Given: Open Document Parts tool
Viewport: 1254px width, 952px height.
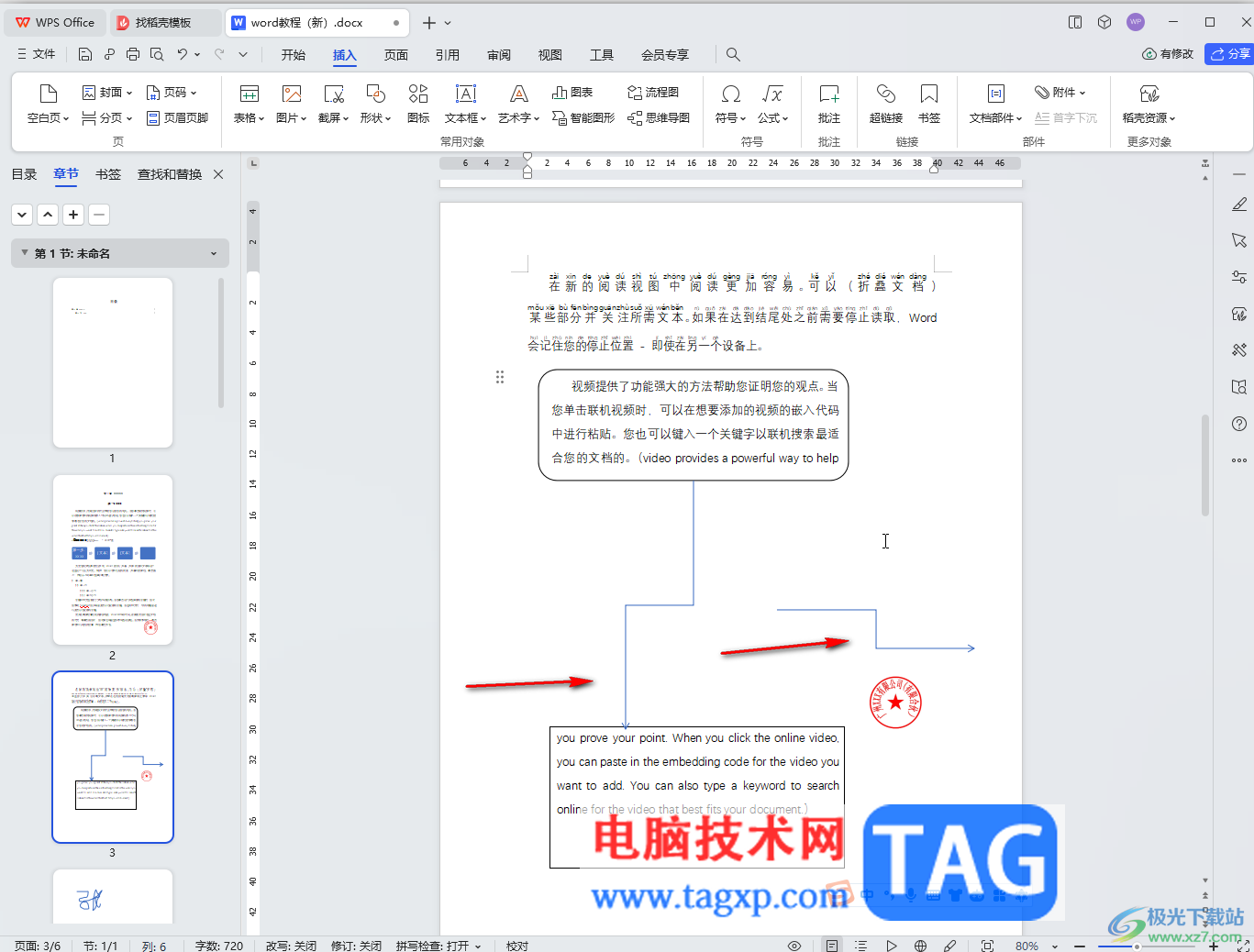Looking at the screenshot, I should [x=996, y=104].
